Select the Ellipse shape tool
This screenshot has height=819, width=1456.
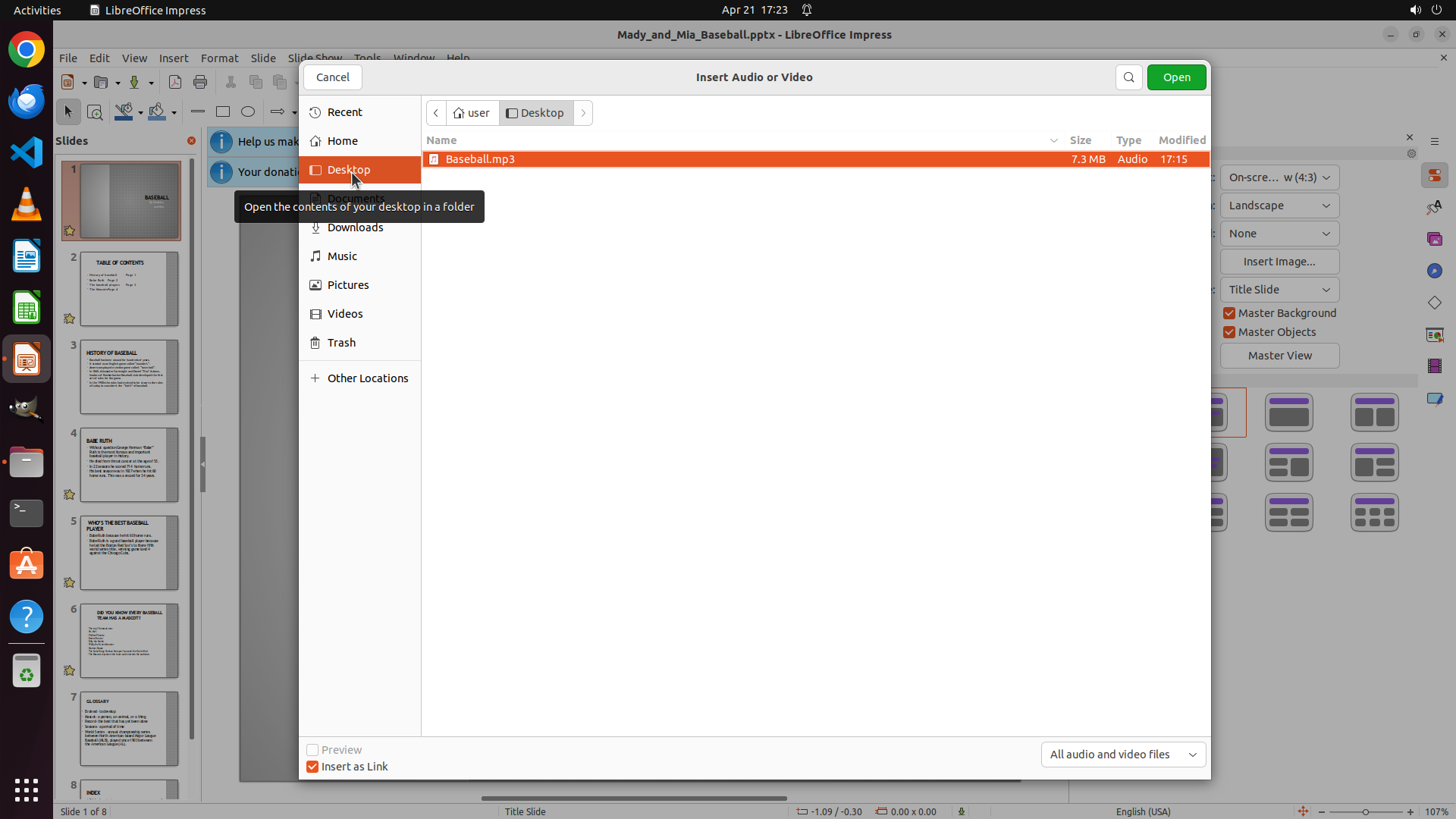tap(248, 112)
